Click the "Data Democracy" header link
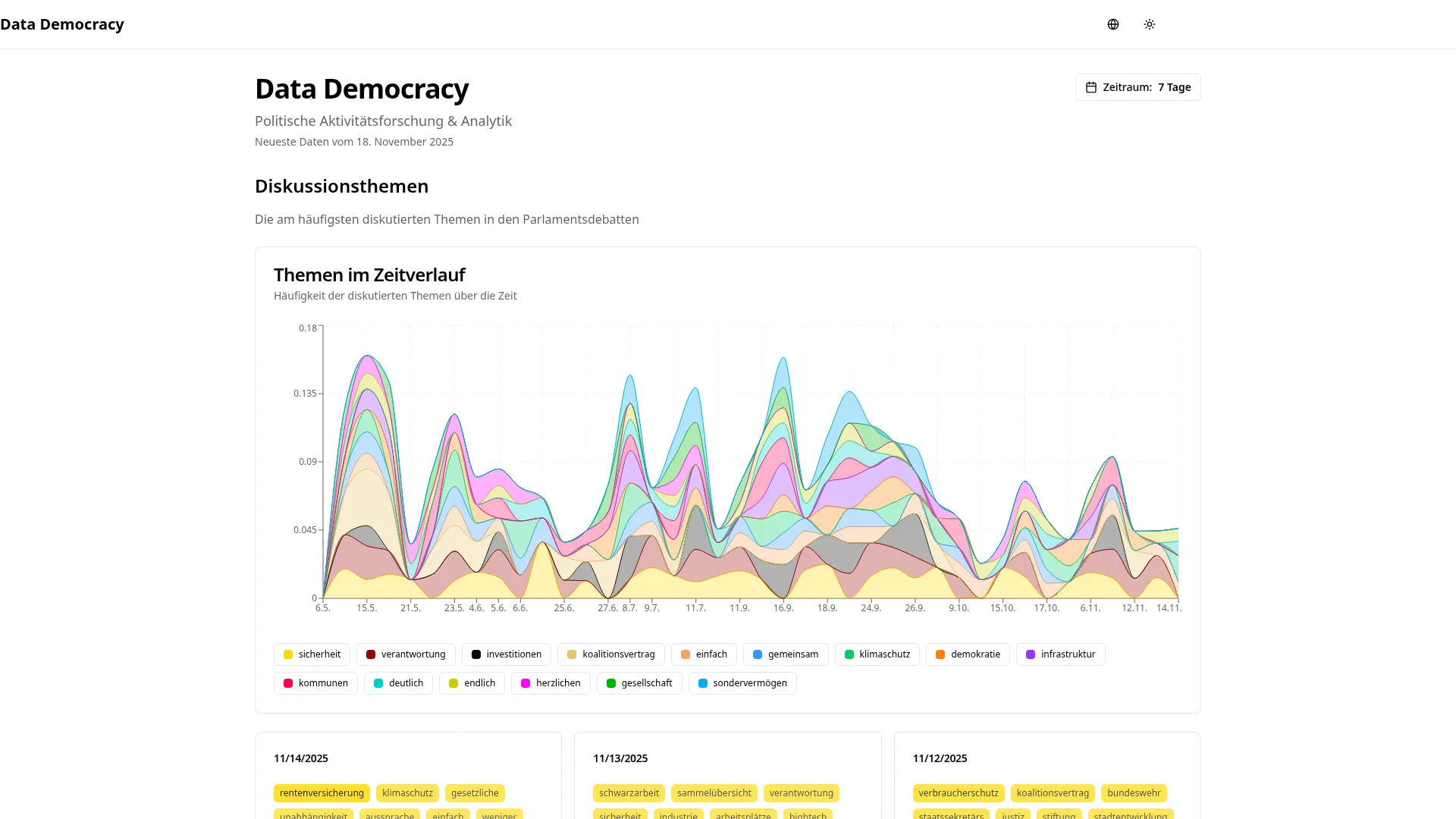Viewport: 1456px width, 819px height. click(x=63, y=24)
